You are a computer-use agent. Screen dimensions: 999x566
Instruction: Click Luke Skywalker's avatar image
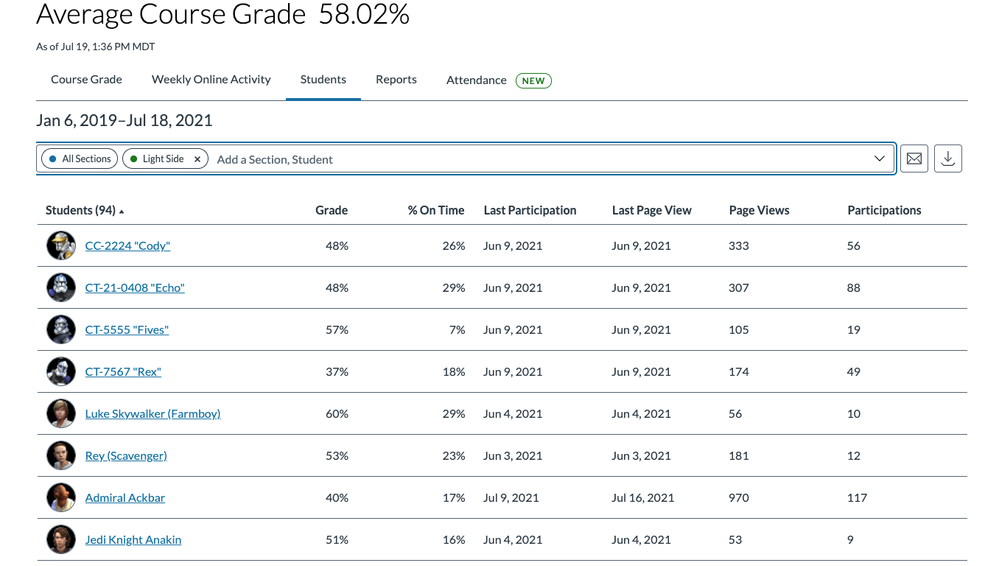(x=61, y=414)
